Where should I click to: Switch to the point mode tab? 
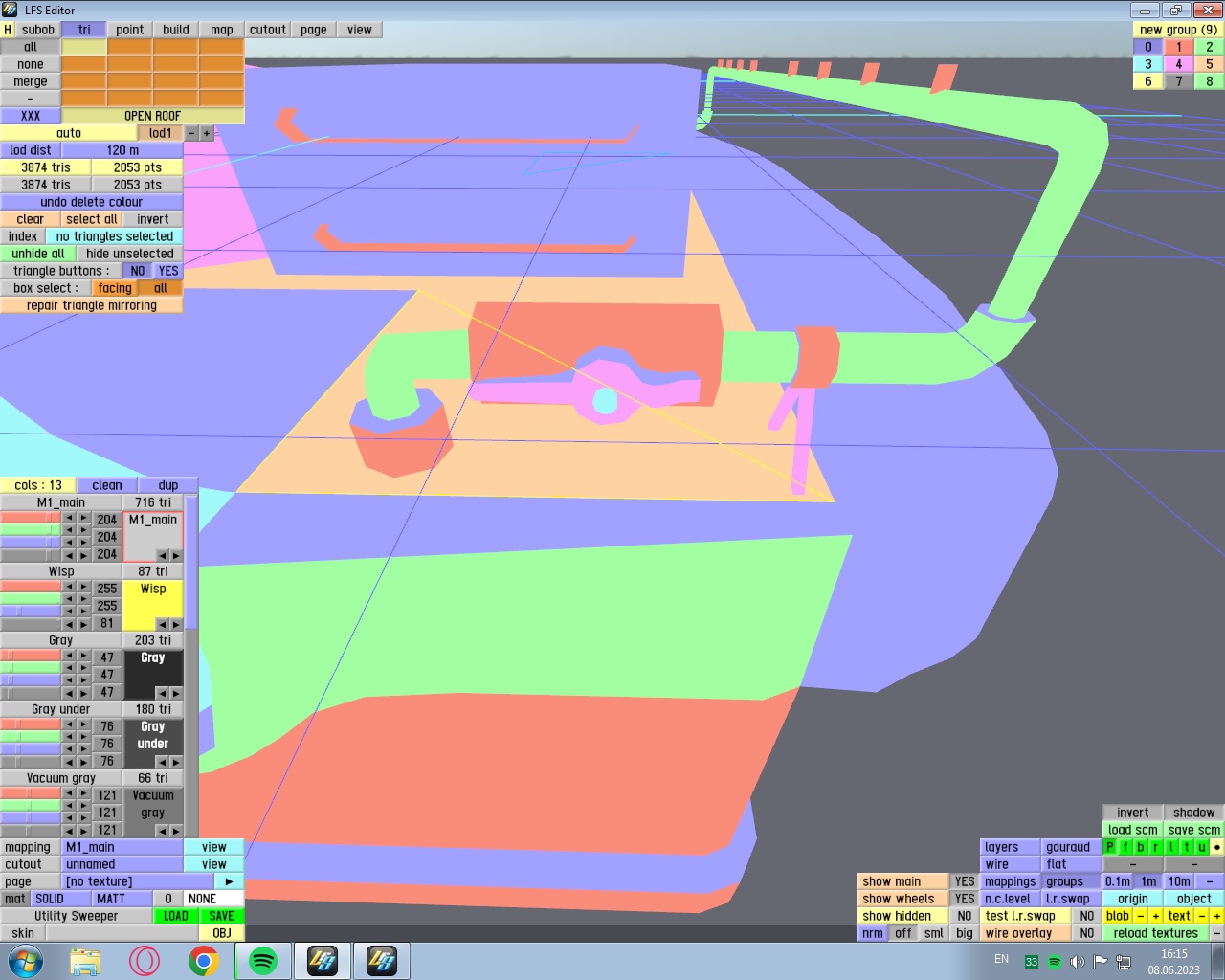pos(130,30)
